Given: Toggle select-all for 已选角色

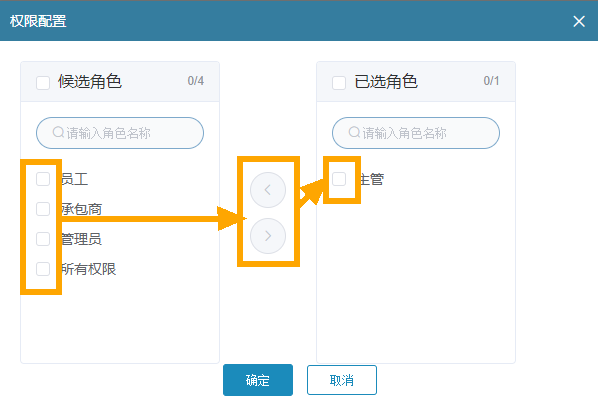Looking at the screenshot, I should (339, 83).
